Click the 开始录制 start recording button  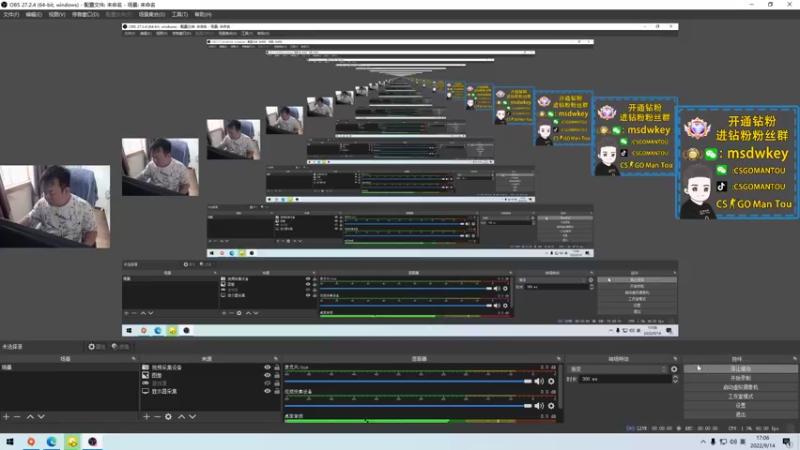740,378
